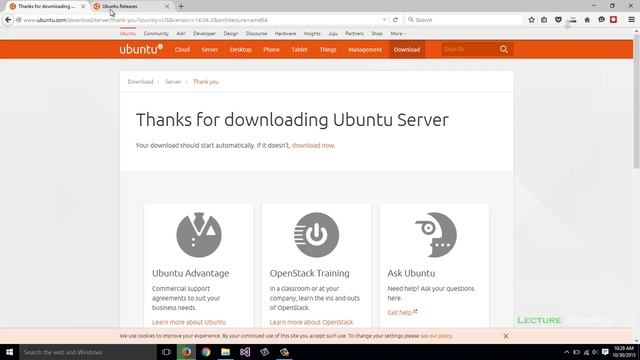
Task: Click the magnifier icon in Ubuntu site search
Action: pos(504,49)
